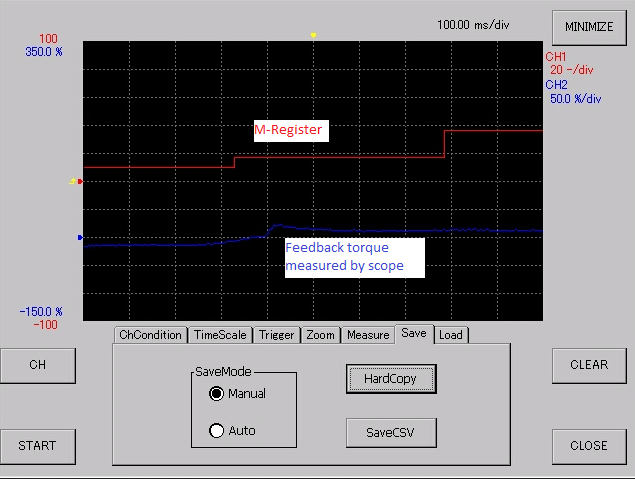Switch to the ChCondition tab
The height and width of the screenshot is (479, 635).
150,335
